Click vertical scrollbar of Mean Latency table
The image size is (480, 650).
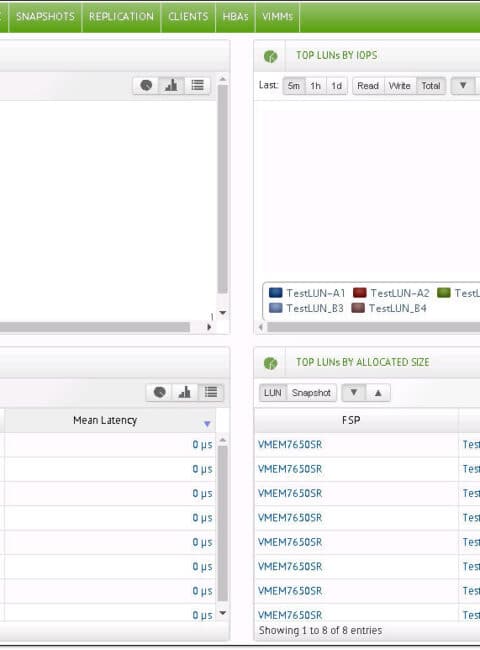[x=223, y=523]
